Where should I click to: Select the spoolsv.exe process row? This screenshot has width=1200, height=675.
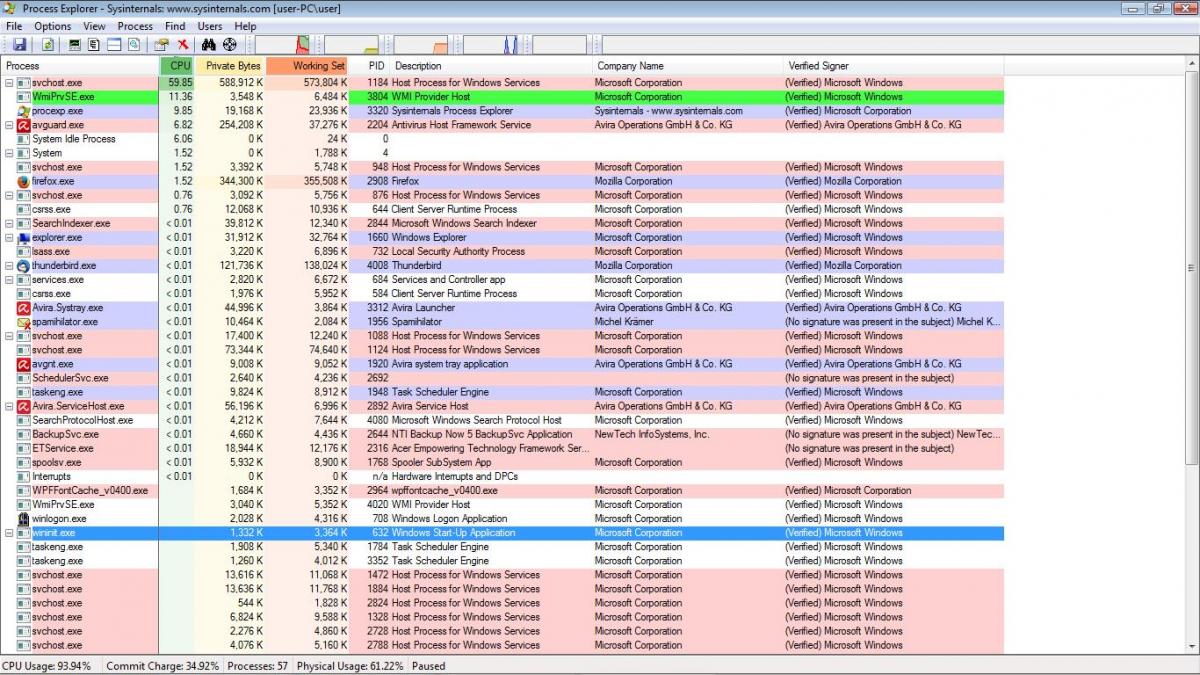point(502,463)
